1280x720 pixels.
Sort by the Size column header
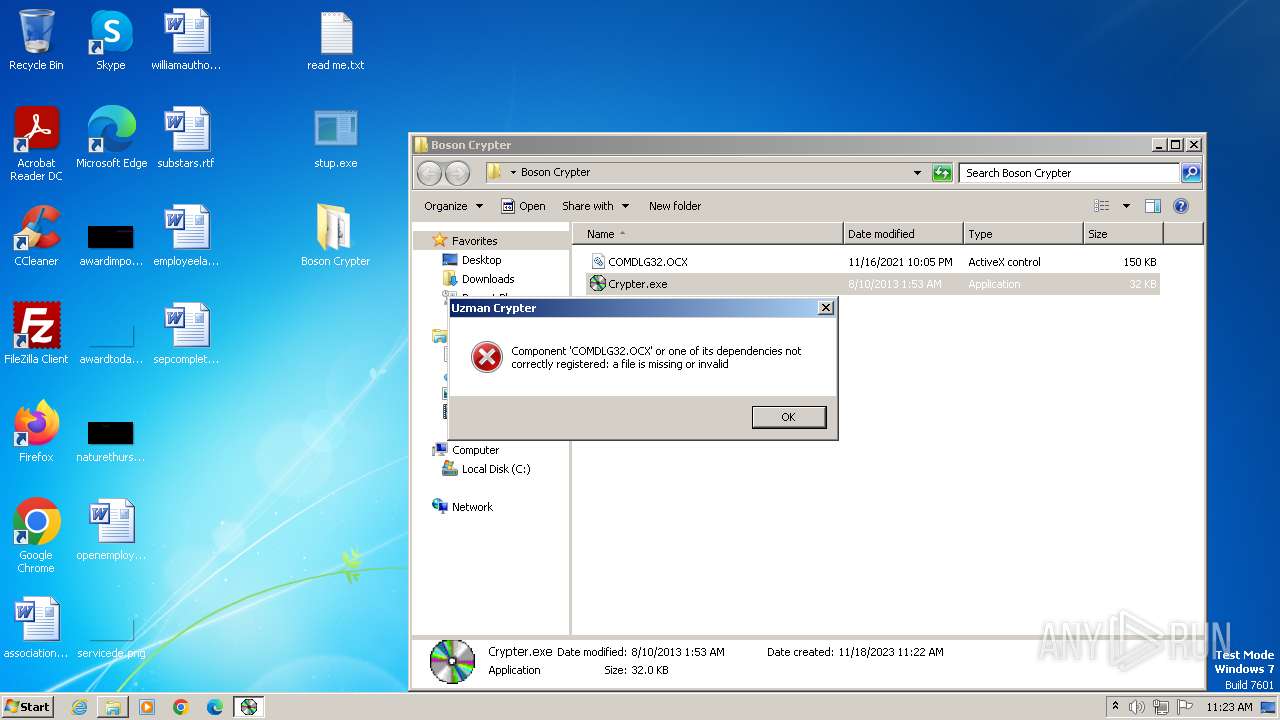click(1123, 234)
